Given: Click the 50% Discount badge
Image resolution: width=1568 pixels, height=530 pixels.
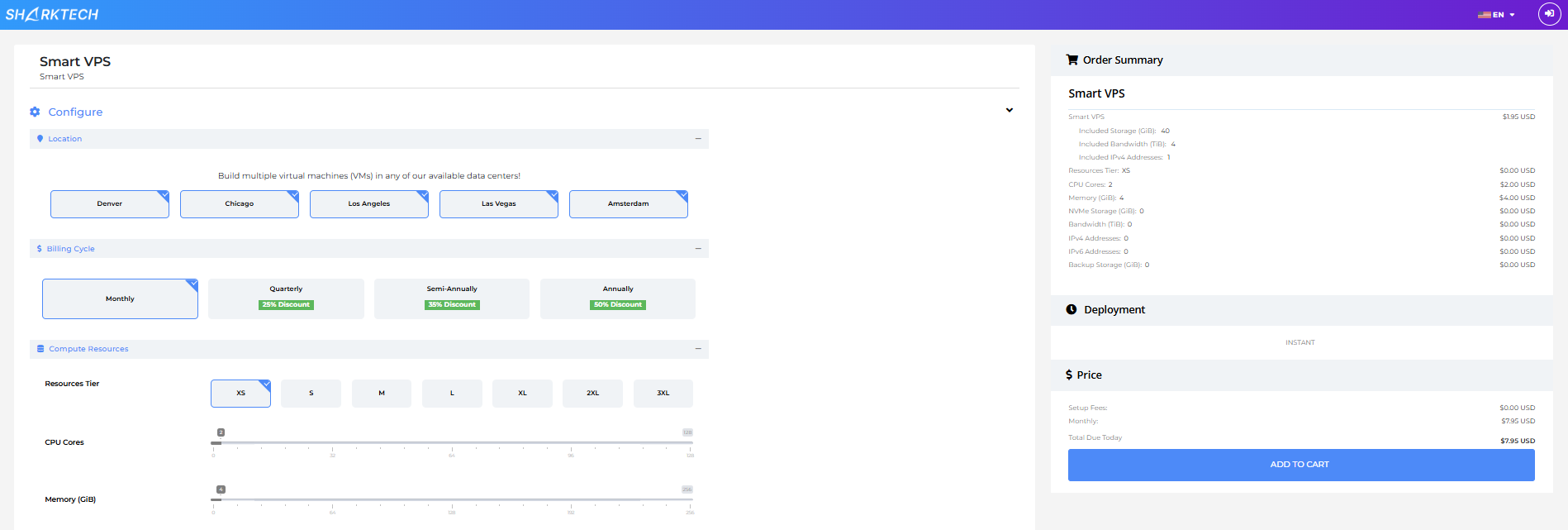Looking at the screenshot, I should click(618, 305).
